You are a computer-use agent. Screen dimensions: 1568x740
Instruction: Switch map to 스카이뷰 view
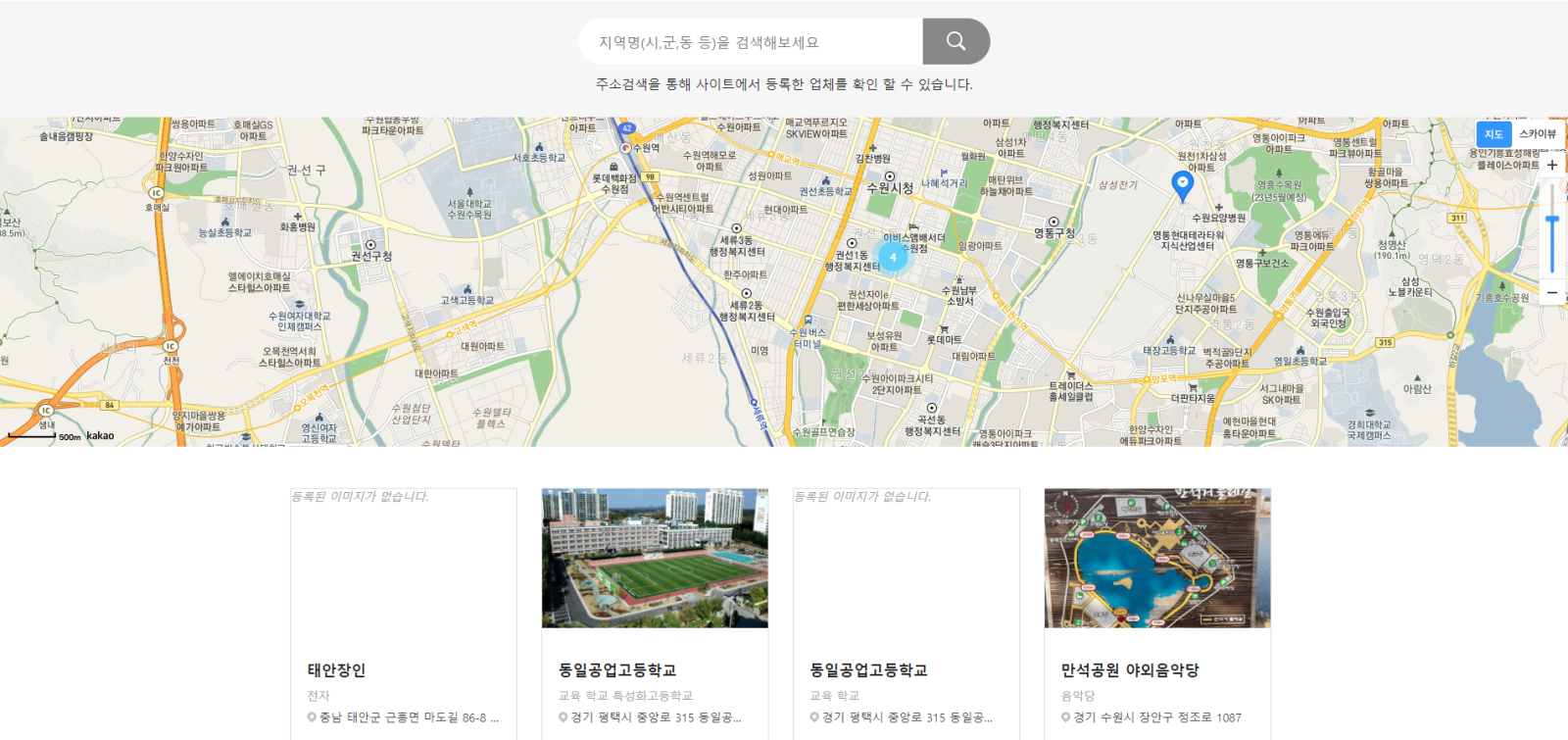point(1537,134)
